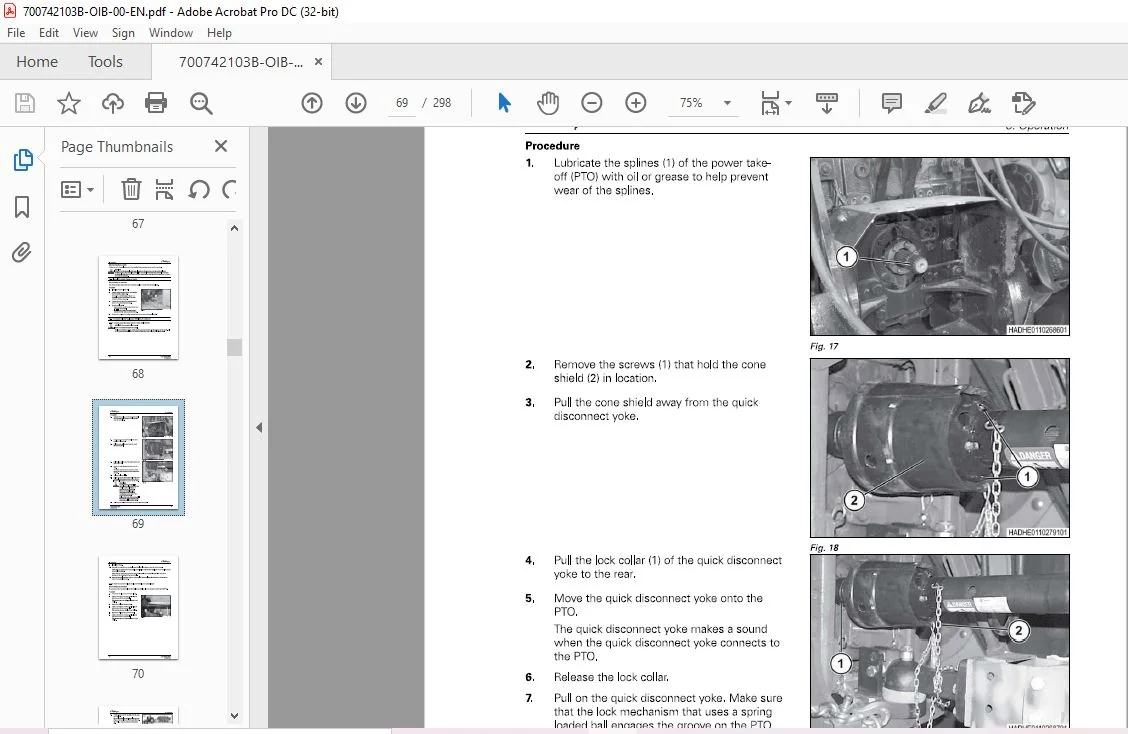
Task: Click the Save file icon
Action: click(25, 103)
